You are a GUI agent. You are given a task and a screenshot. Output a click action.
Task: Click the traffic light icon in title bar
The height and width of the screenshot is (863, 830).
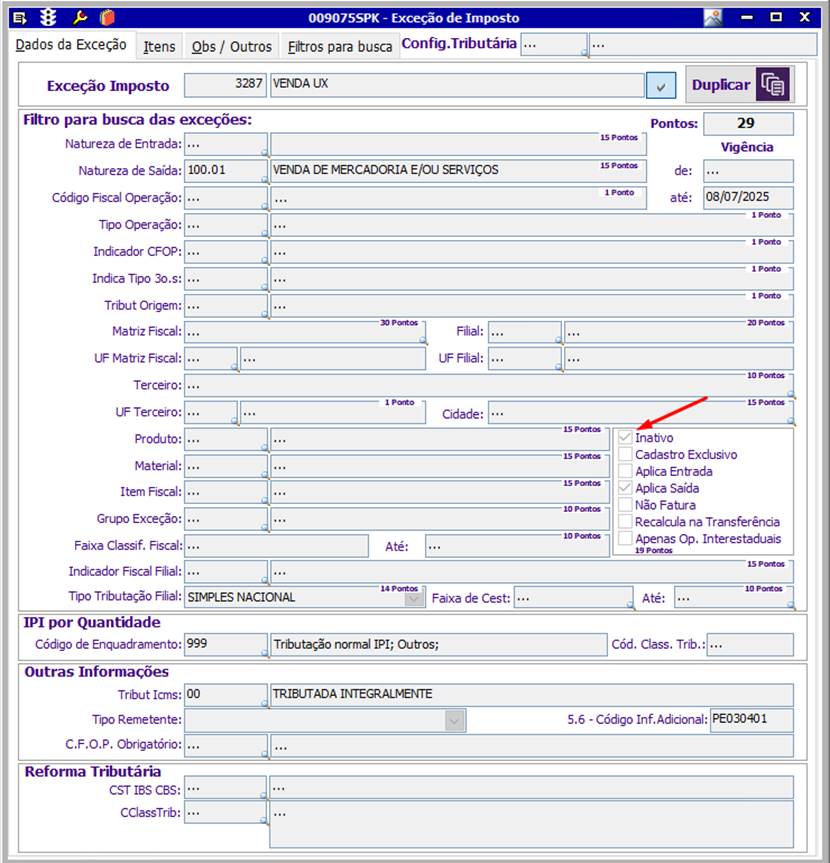coord(48,18)
